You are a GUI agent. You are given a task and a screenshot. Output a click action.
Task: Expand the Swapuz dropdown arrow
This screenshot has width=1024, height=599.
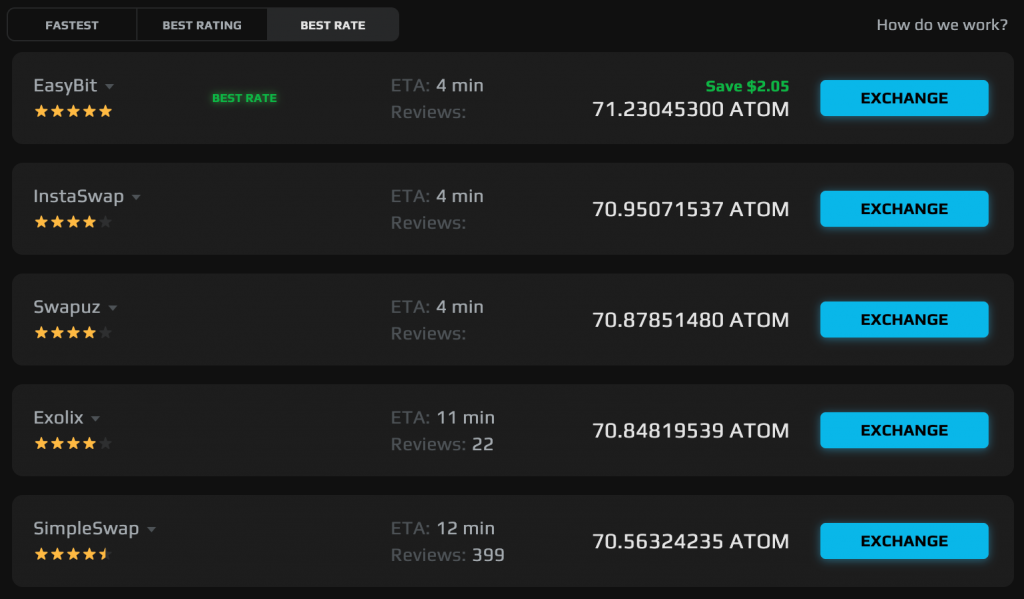[x=112, y=308]
